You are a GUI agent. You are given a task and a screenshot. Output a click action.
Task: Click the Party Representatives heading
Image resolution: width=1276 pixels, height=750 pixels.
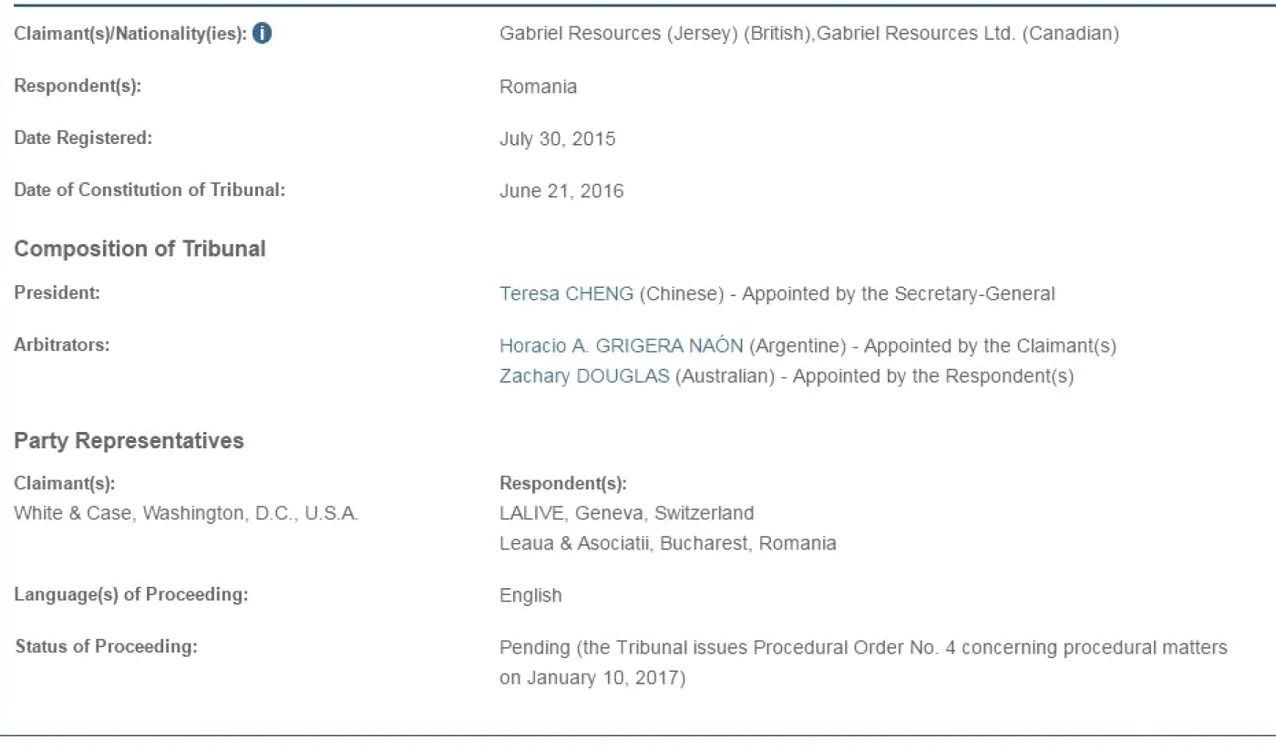(129, 441)
